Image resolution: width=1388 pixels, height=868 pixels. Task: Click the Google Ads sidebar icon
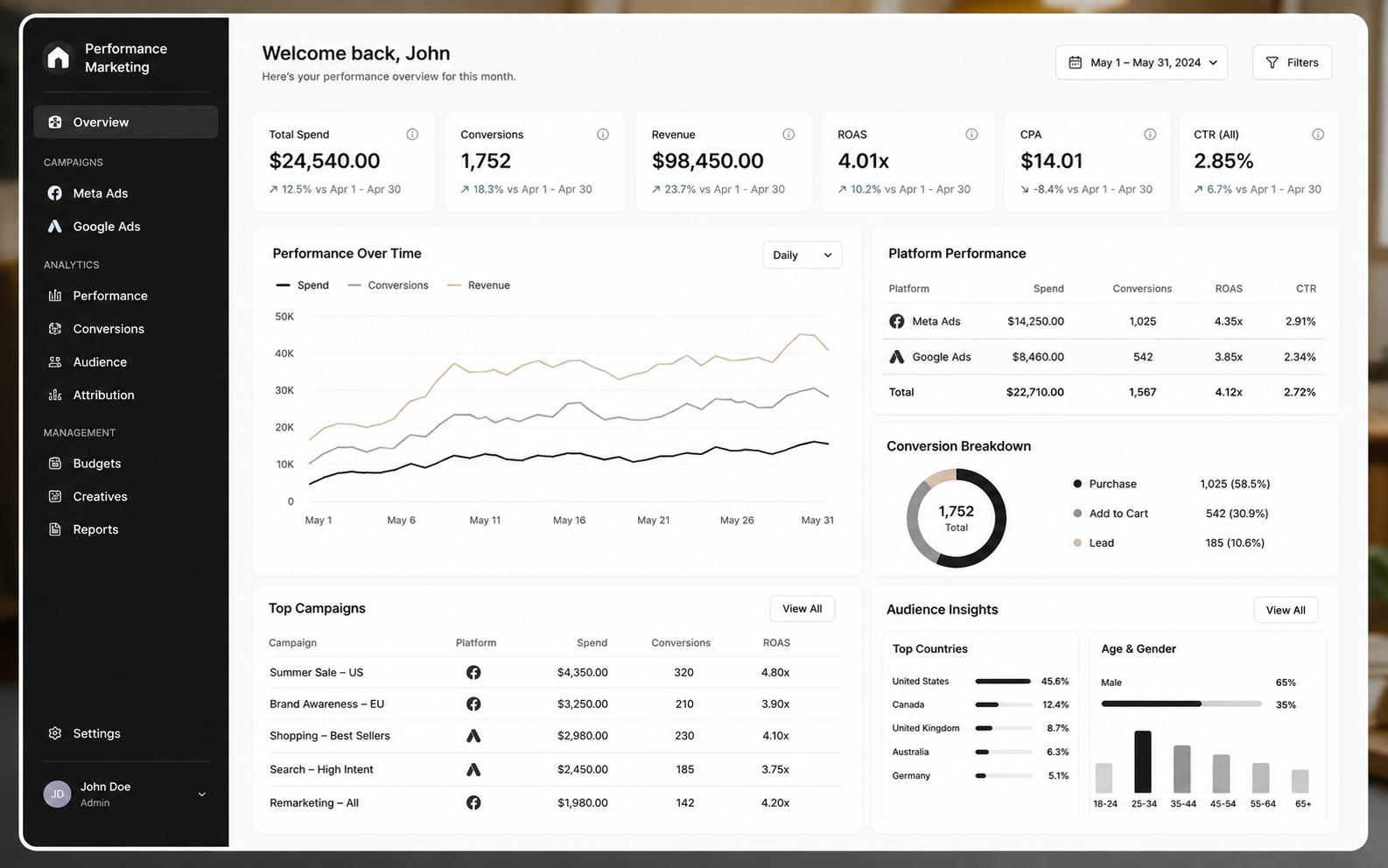click(x=55, y=227)
